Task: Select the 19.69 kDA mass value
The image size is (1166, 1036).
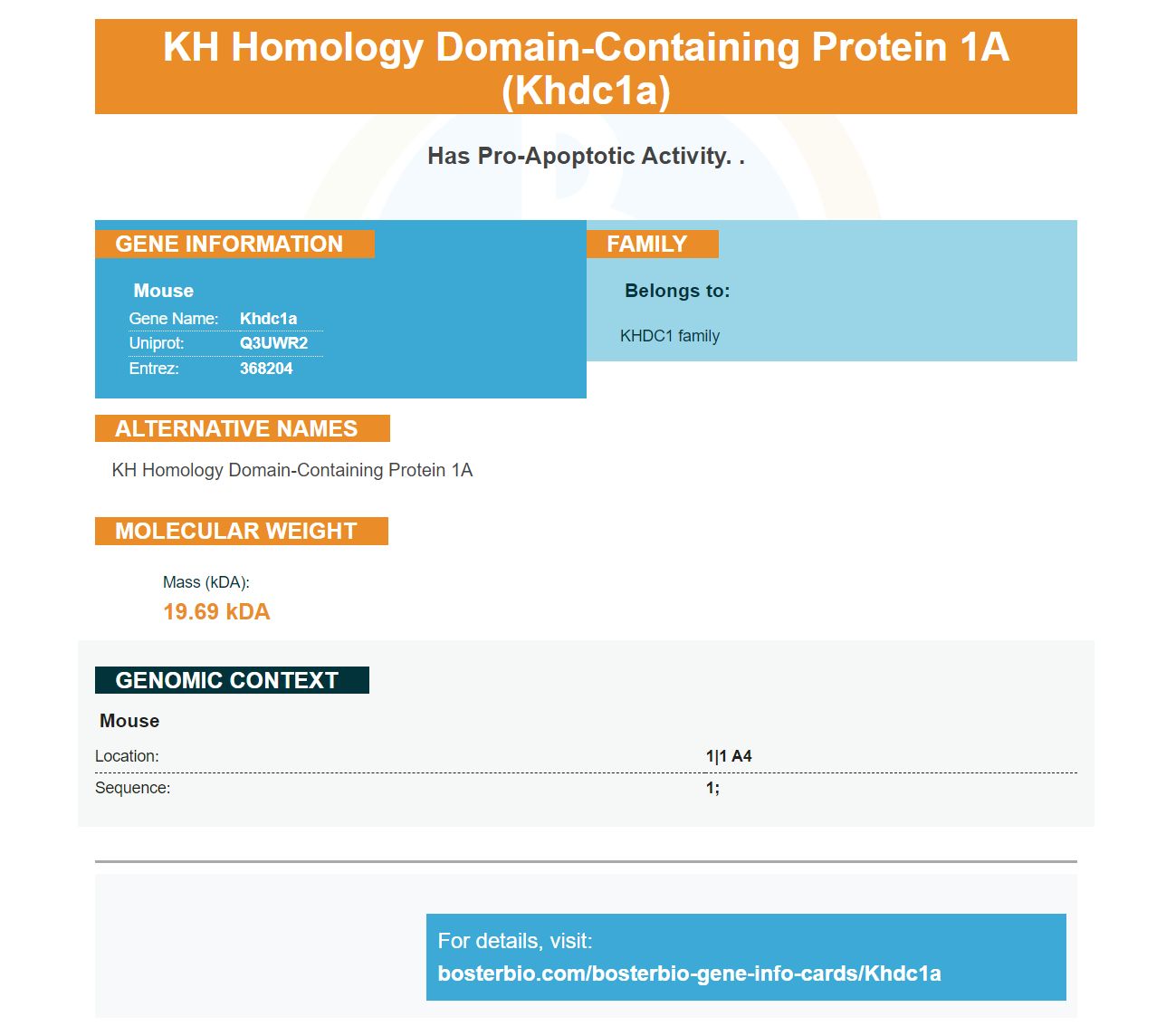Action: click(216, 612)
